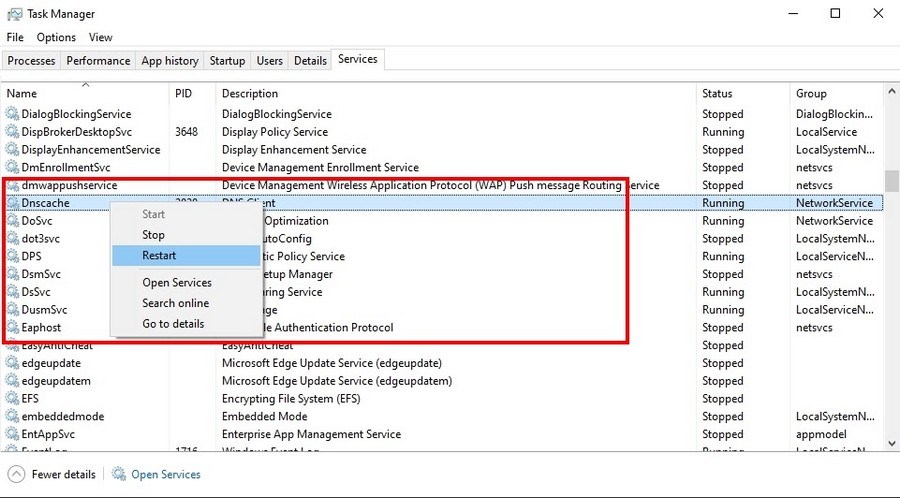Screen dimensions: 900x498
Task: Click 'Embedded Mode' description text
Action: [265, 417]
